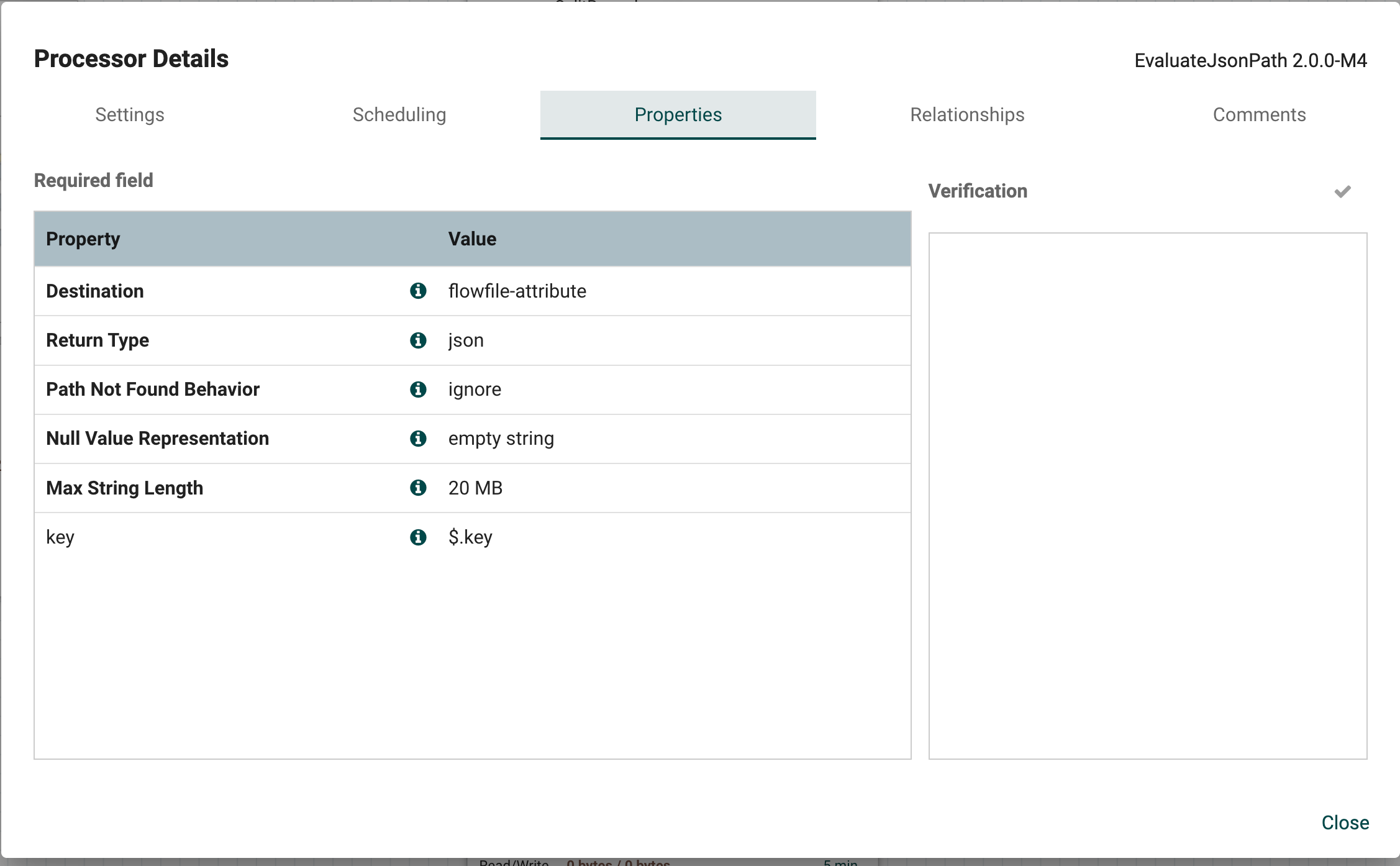Screen dimensions: 1400x866
Task: Click the json value for Return Type
Action: pos(466,340)
